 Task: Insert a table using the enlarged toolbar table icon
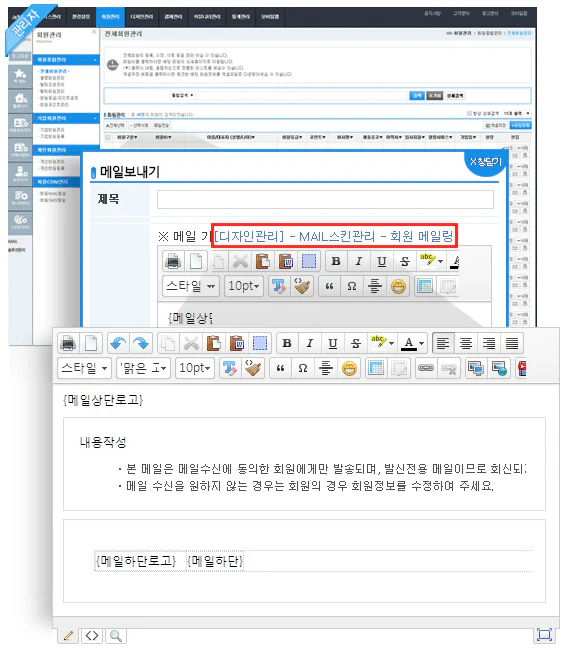[376, 368]
